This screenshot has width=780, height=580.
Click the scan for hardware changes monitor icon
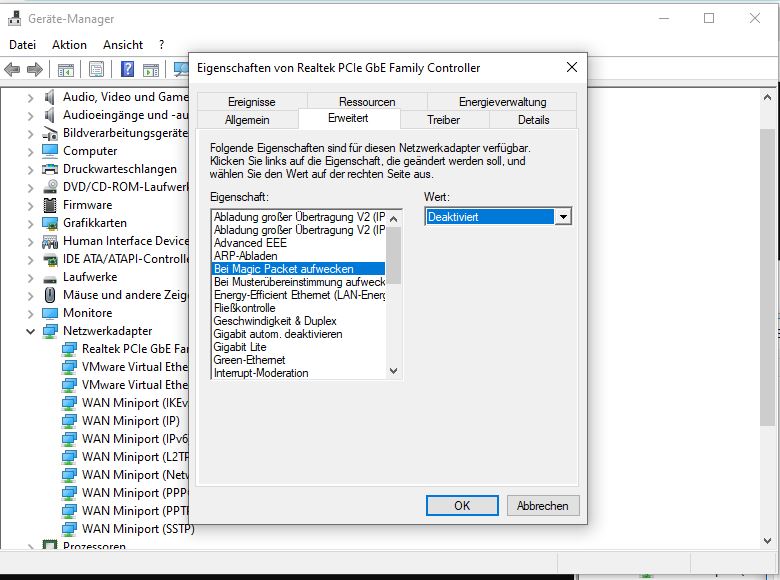pyautogui.click(x=181, y=69)
